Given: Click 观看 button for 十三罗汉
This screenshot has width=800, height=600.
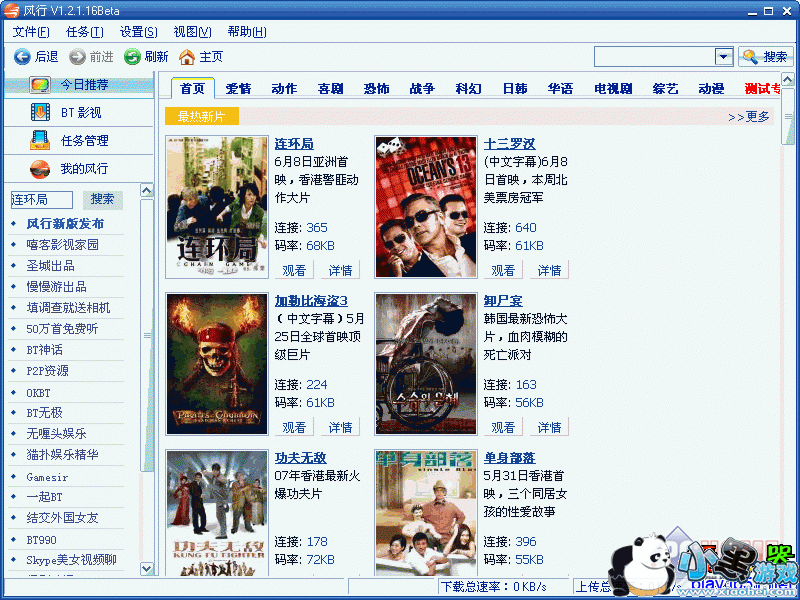Looking at the screenshot, I should 503,270.
